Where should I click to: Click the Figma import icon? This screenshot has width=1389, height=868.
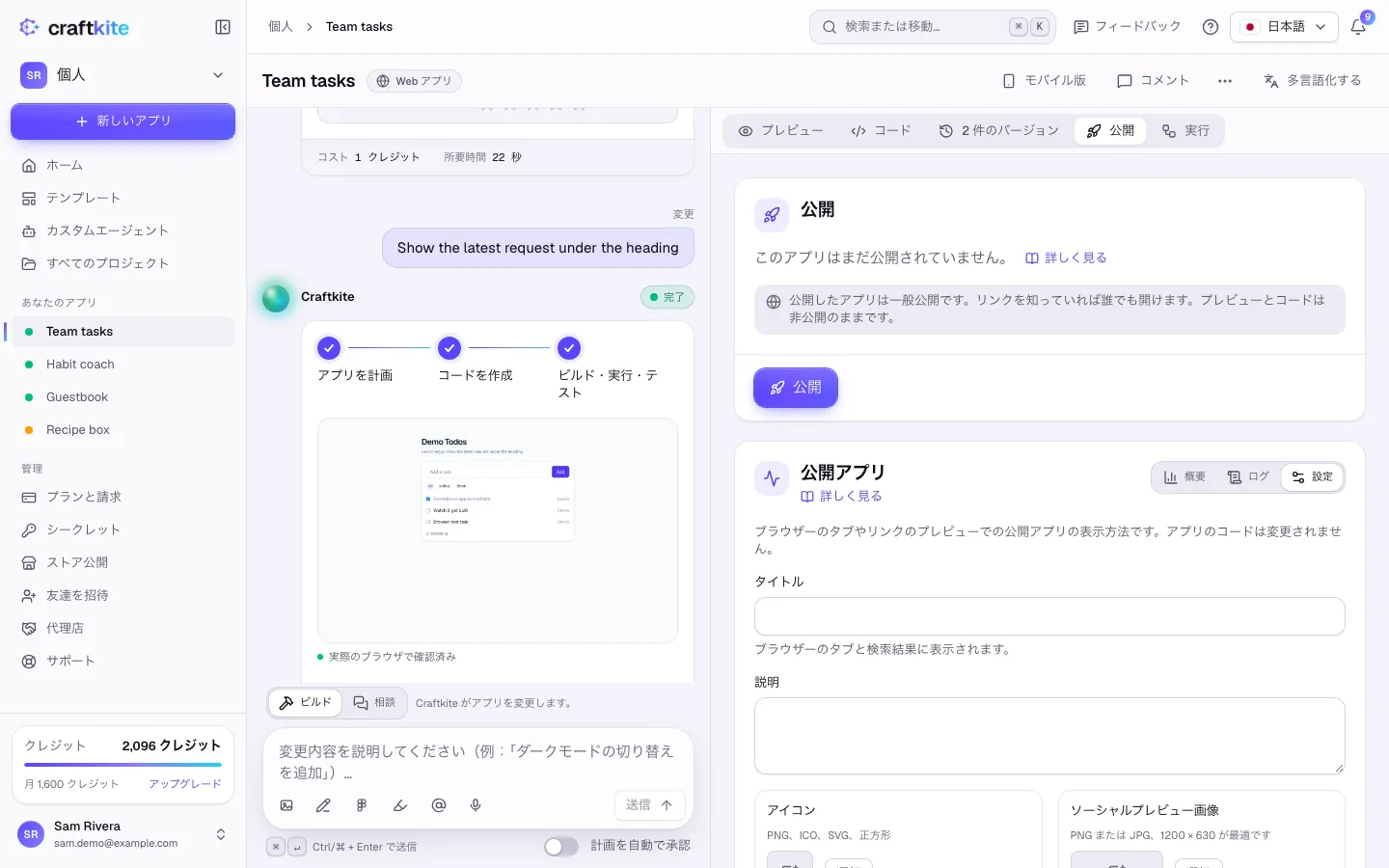[x=362, y=805]
